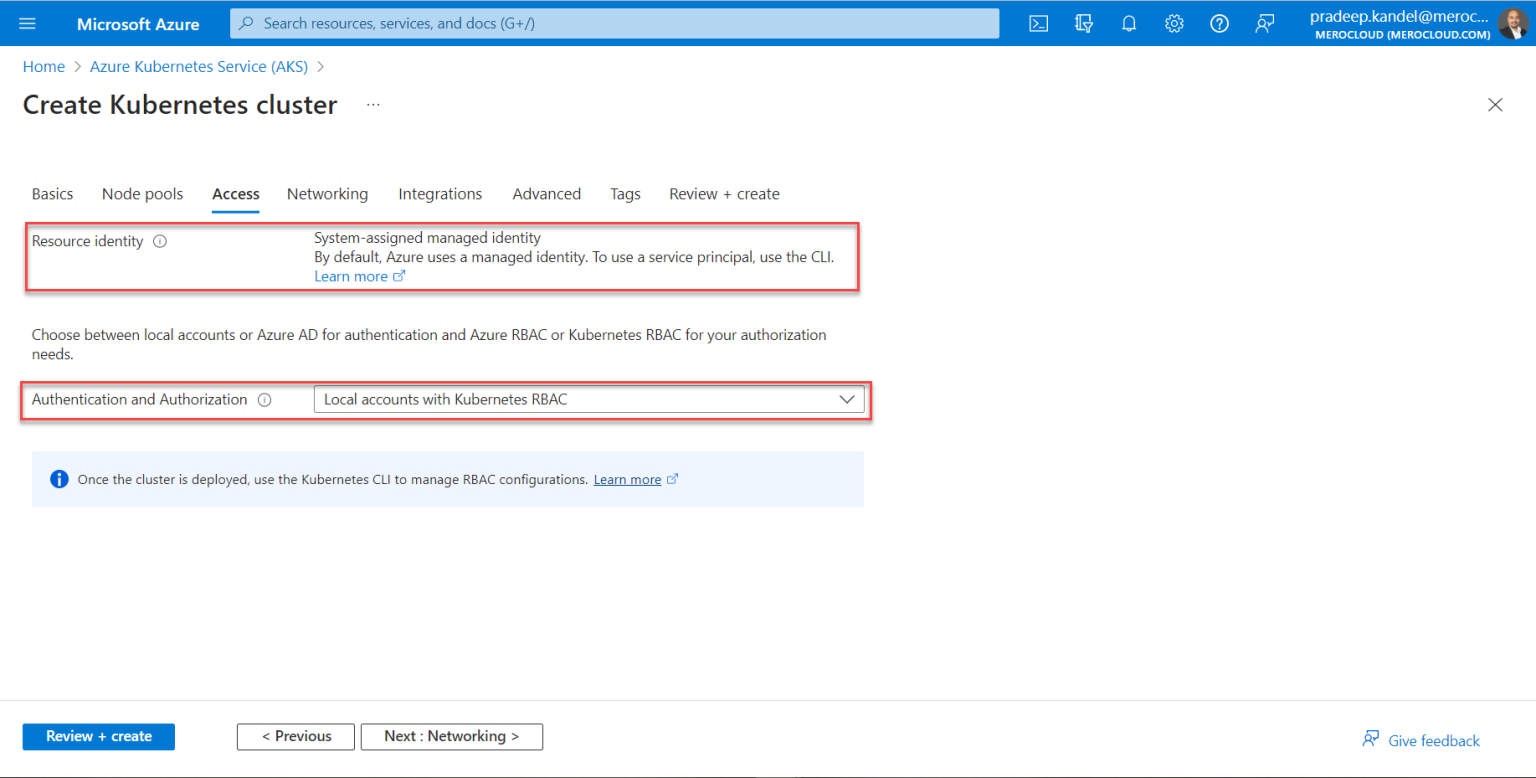Open the Notifications bell
The image size is (1536, 778).
(x=1129, y=22)
